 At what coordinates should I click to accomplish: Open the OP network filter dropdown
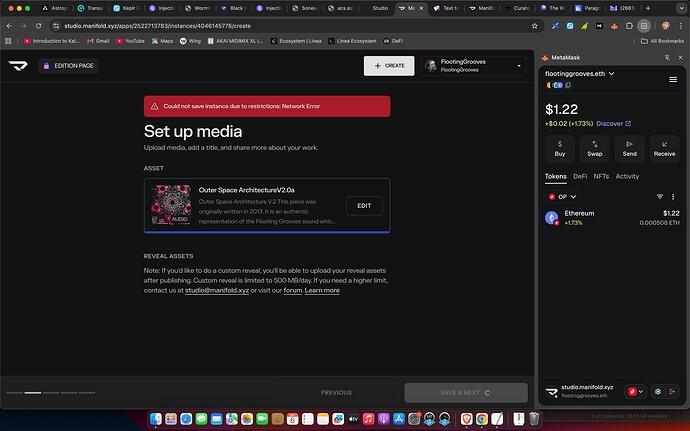click(x=562, y=197)
